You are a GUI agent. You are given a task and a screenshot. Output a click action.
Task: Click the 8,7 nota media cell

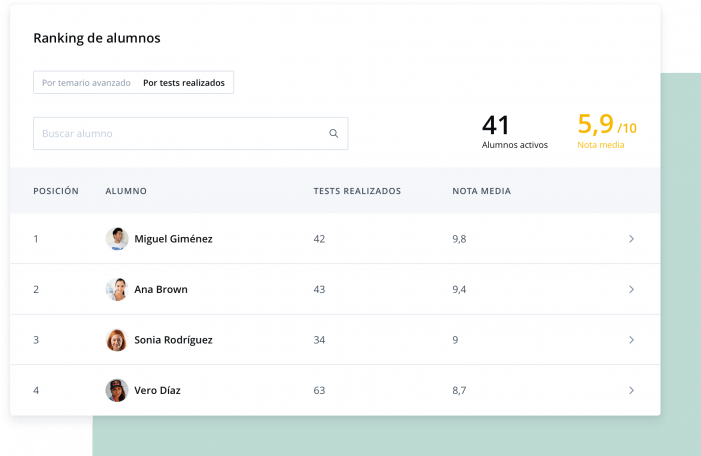[x=459, y=390]
